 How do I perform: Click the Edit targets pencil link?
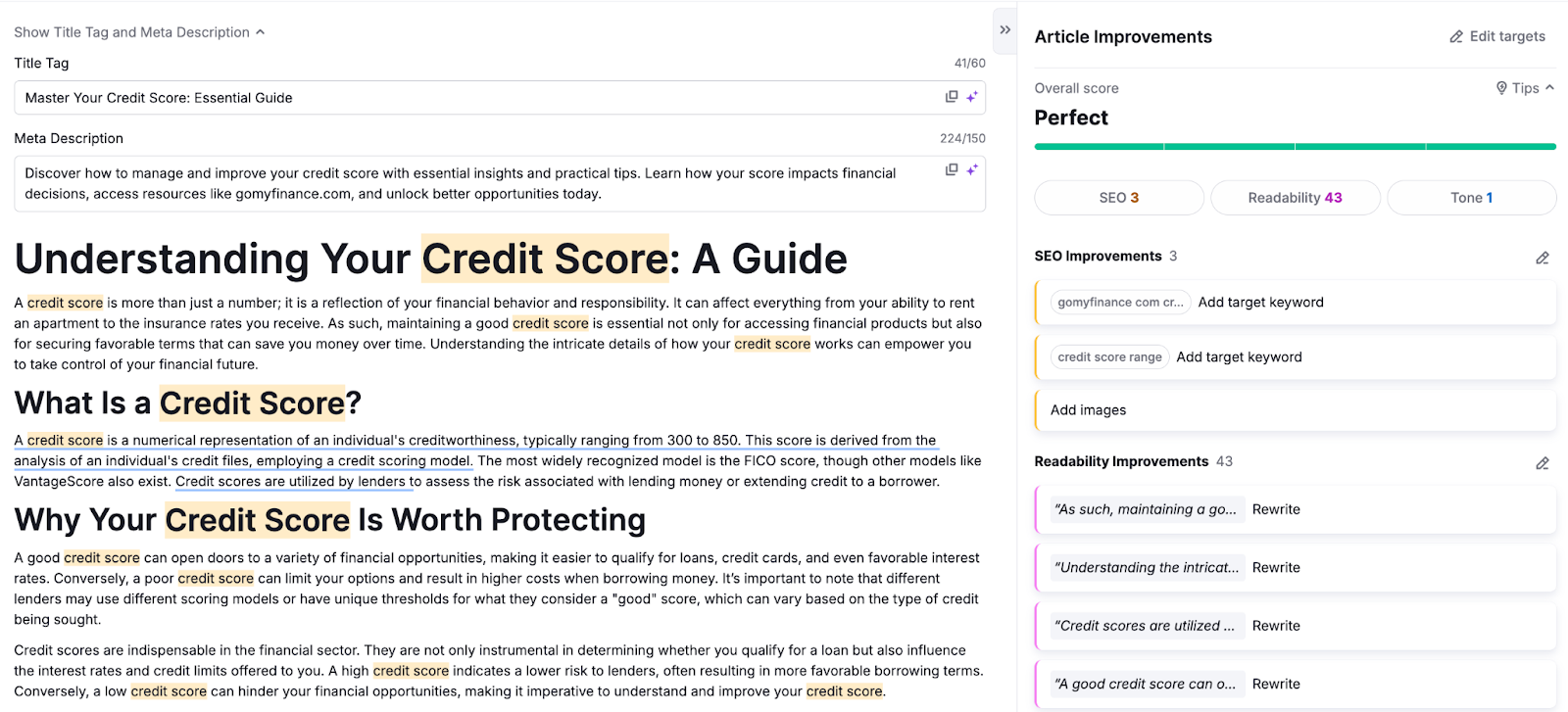click(1497, 36)
